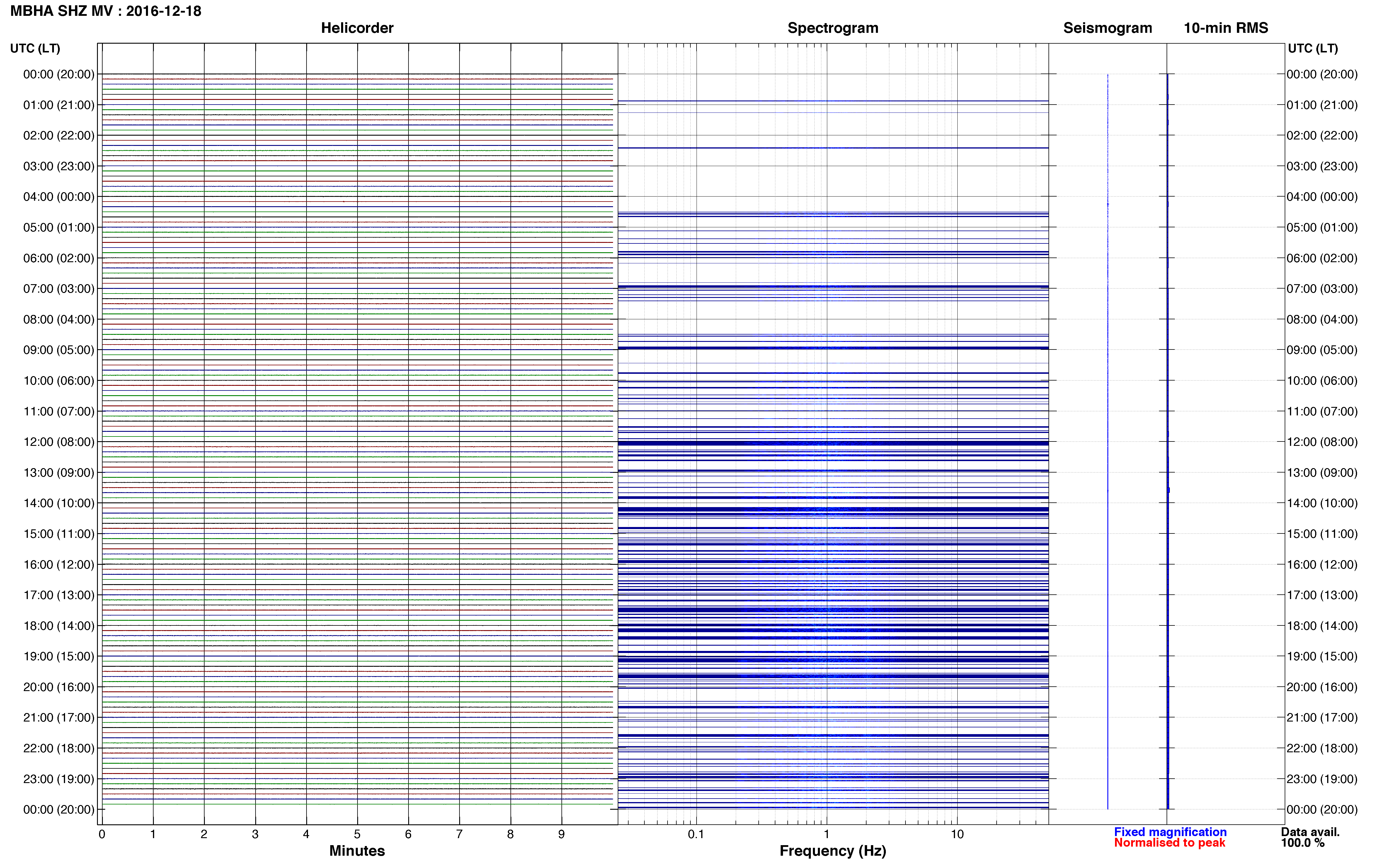The image size is (1389, 868).
Task: Click left axis label 20:00 (16:00)
Action: 59,687
